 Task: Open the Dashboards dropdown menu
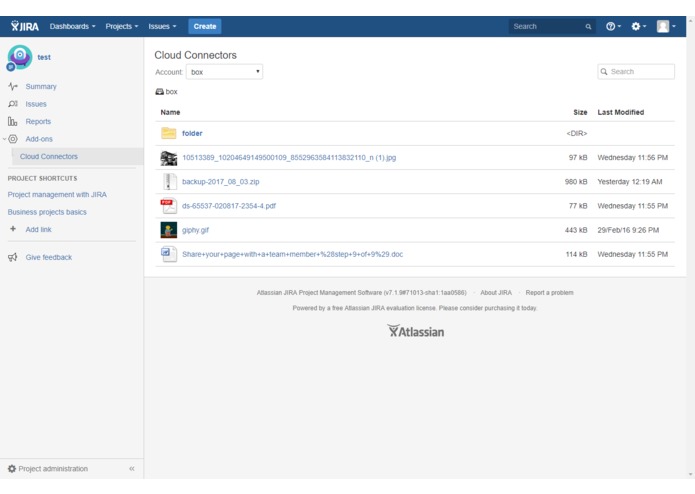(72, 27)
